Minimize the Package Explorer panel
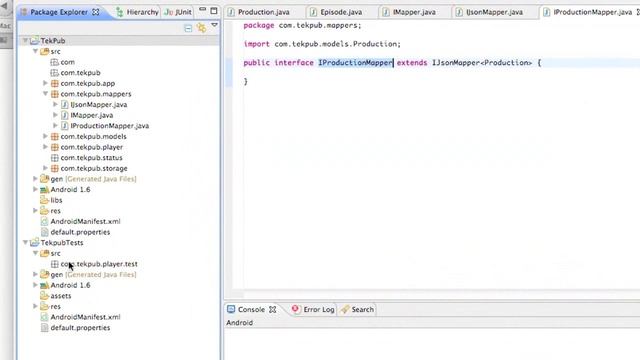Viewport: 640px width, 360px height. tap(202, 9)
